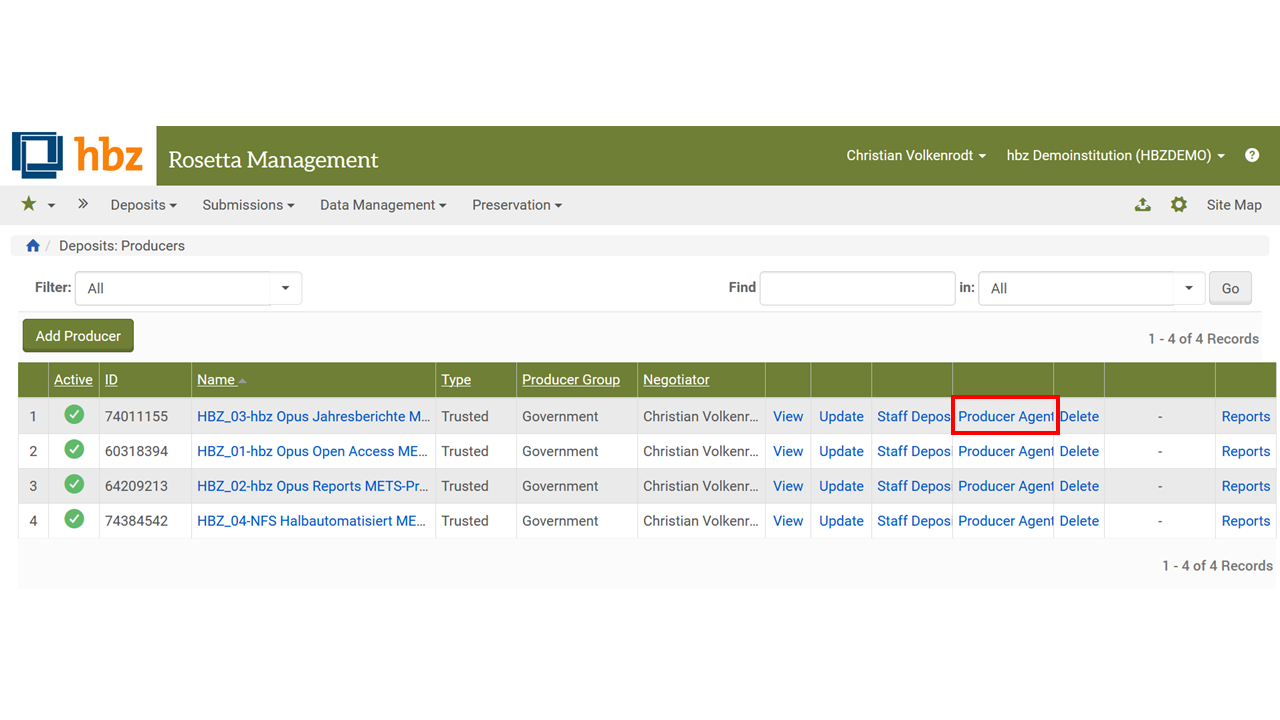Viewport: 1280px width, 720px height.
Task: Open the Submissions menu
Action: [248, 205]
